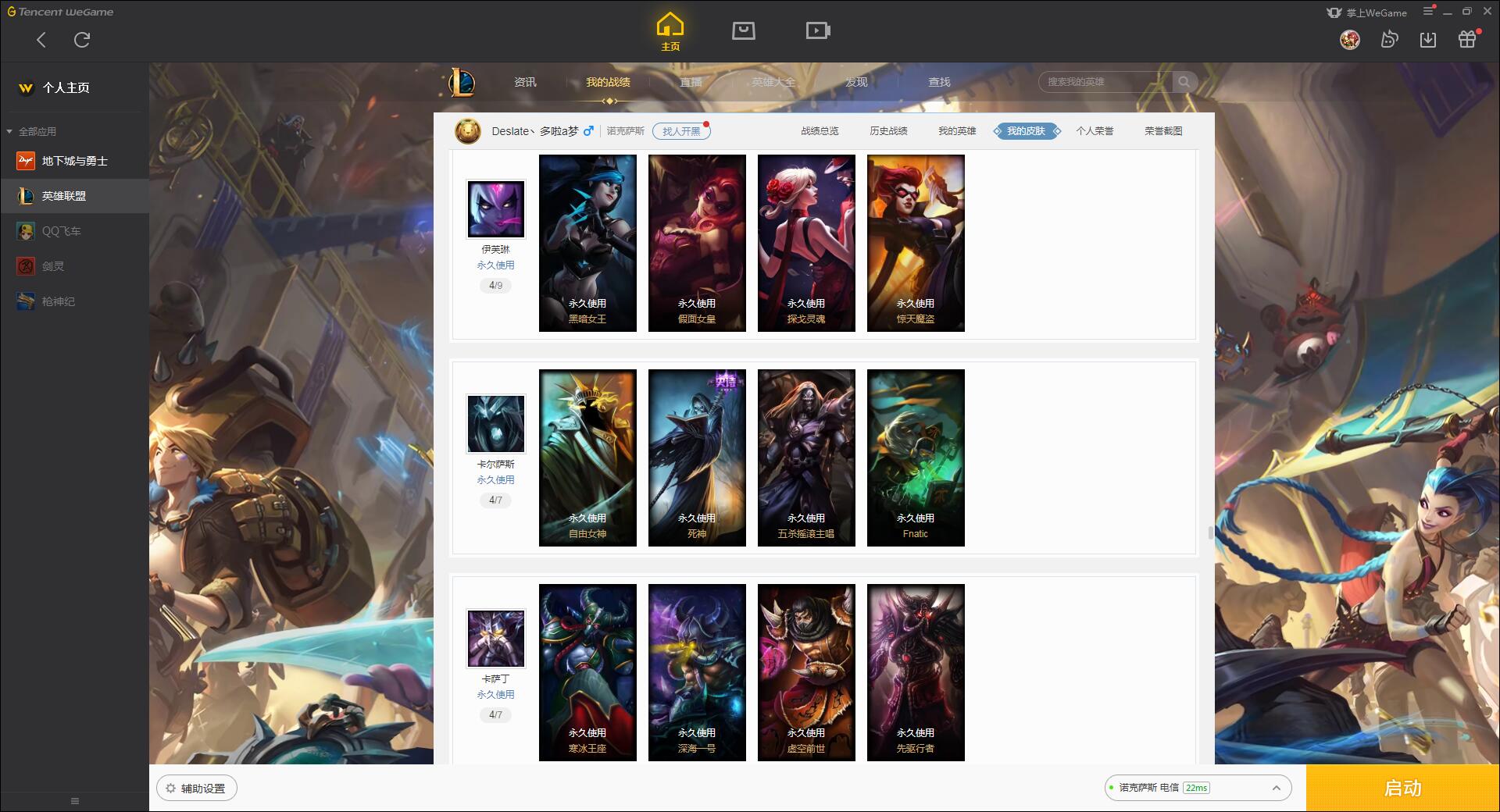Open the 主页 home icon
The width and height of the screenshot is (1500, 812).
670,32
